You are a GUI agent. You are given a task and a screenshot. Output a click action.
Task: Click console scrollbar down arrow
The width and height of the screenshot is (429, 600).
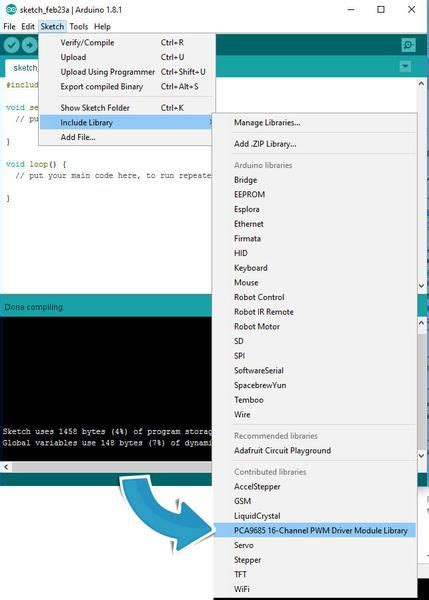point(421,455)
